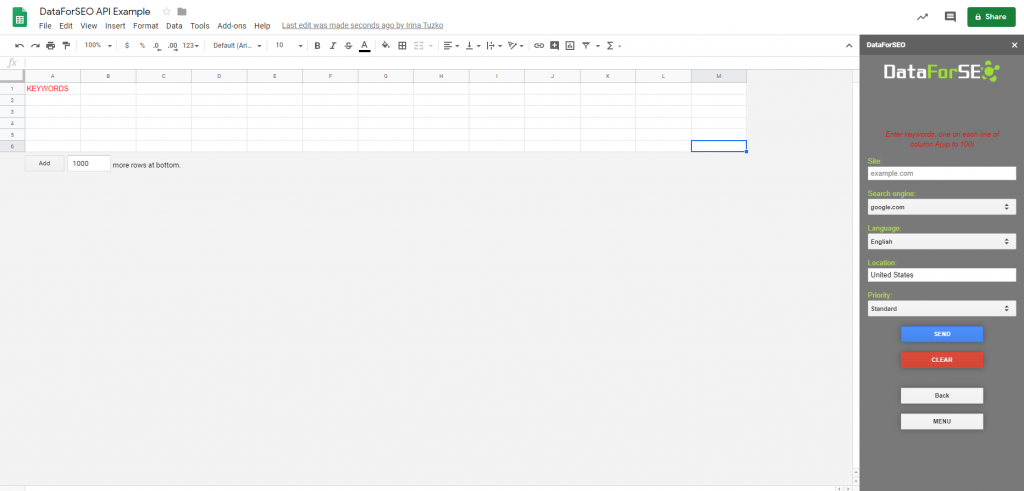Open the font family dropdown
The height and width of the screenshot is (491, 1024).
(x=238, y=46)
